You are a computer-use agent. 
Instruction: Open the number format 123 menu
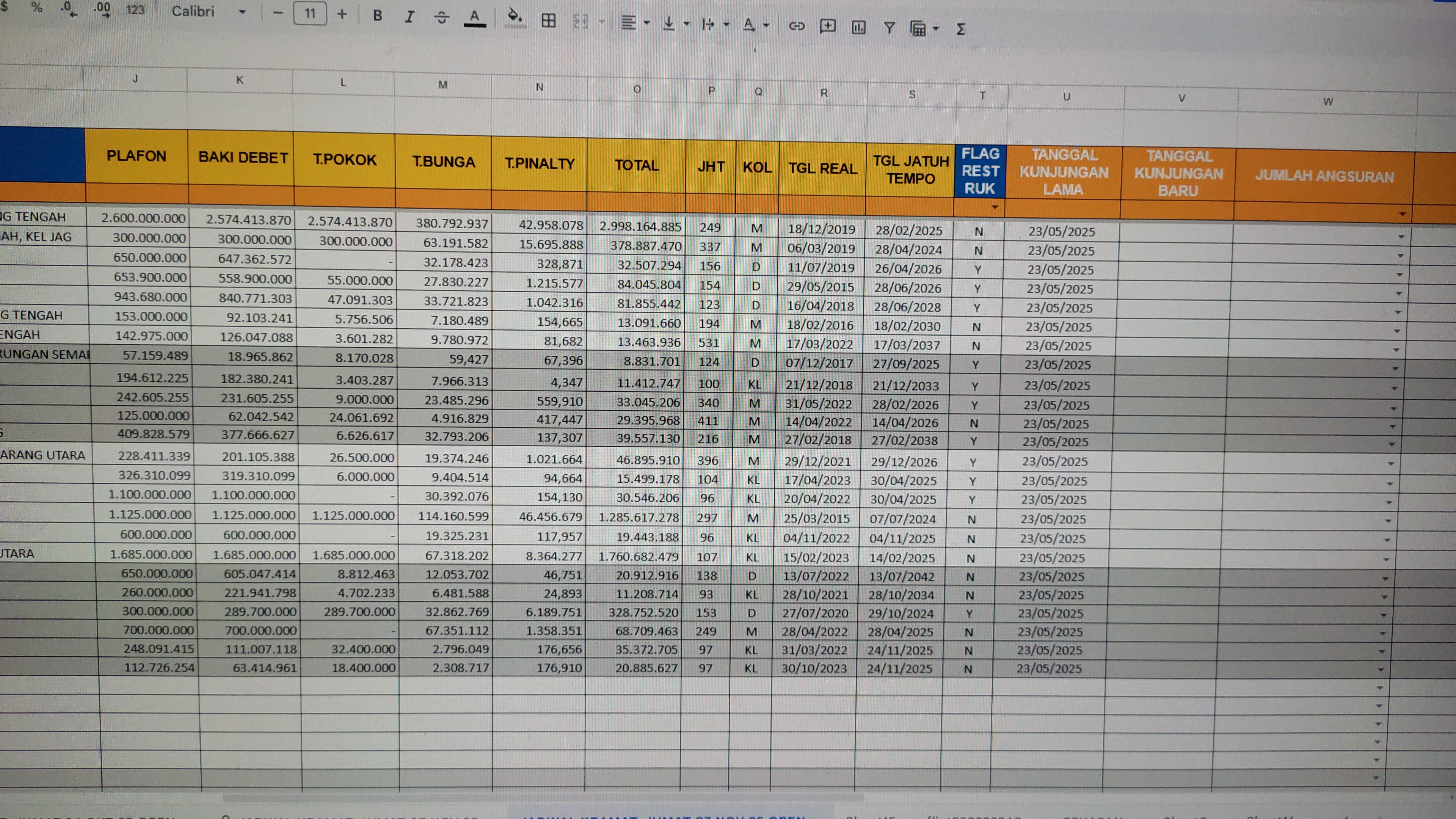coord(135,10)
